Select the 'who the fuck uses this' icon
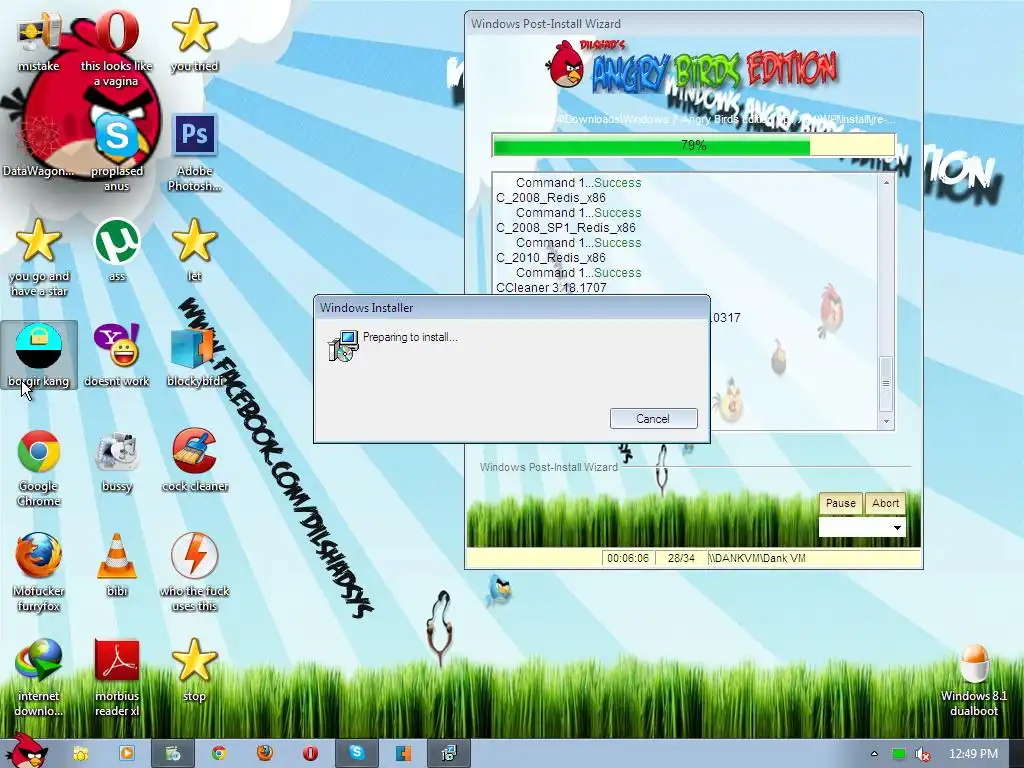 [195, 573]
